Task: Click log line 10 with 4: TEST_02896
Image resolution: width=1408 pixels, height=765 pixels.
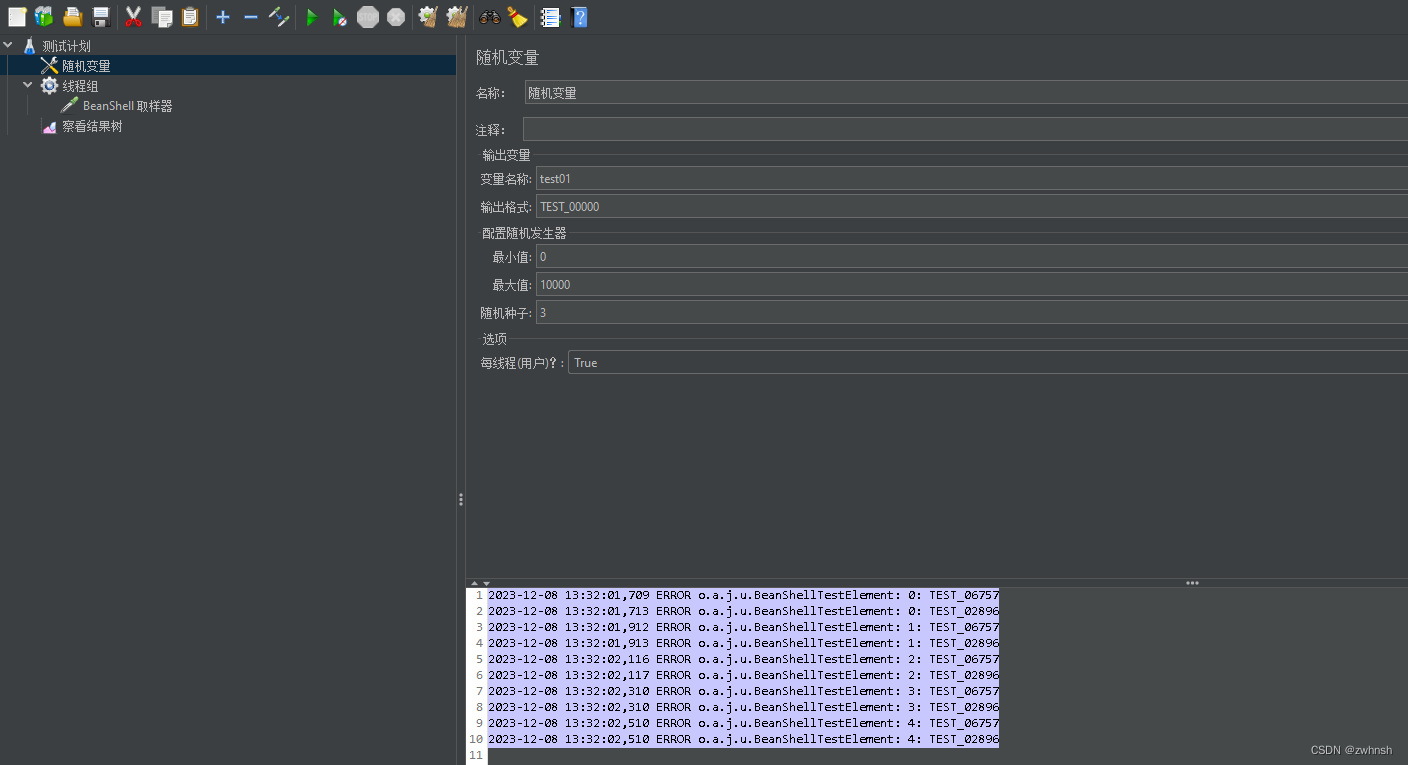Action: coord(743,739)
